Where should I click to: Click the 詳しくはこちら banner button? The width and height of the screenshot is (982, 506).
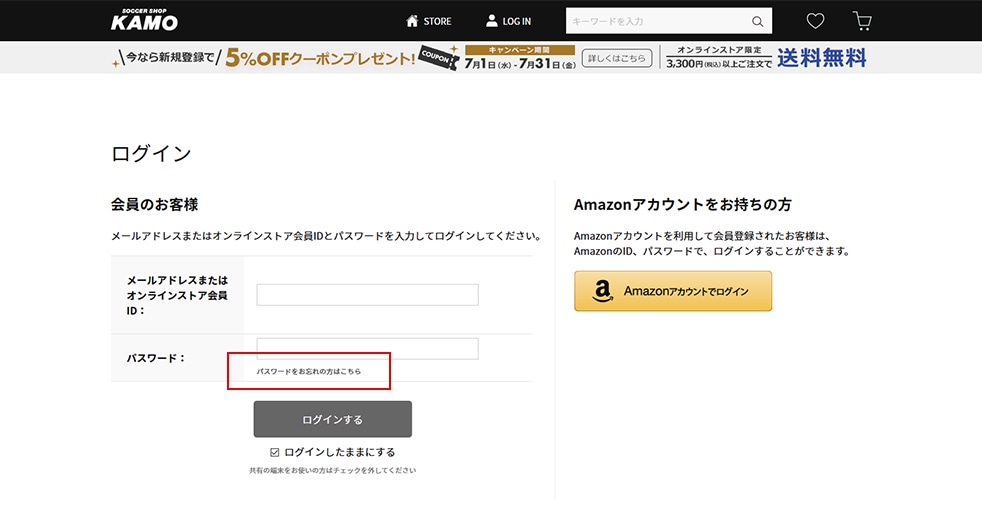[616, 58]
